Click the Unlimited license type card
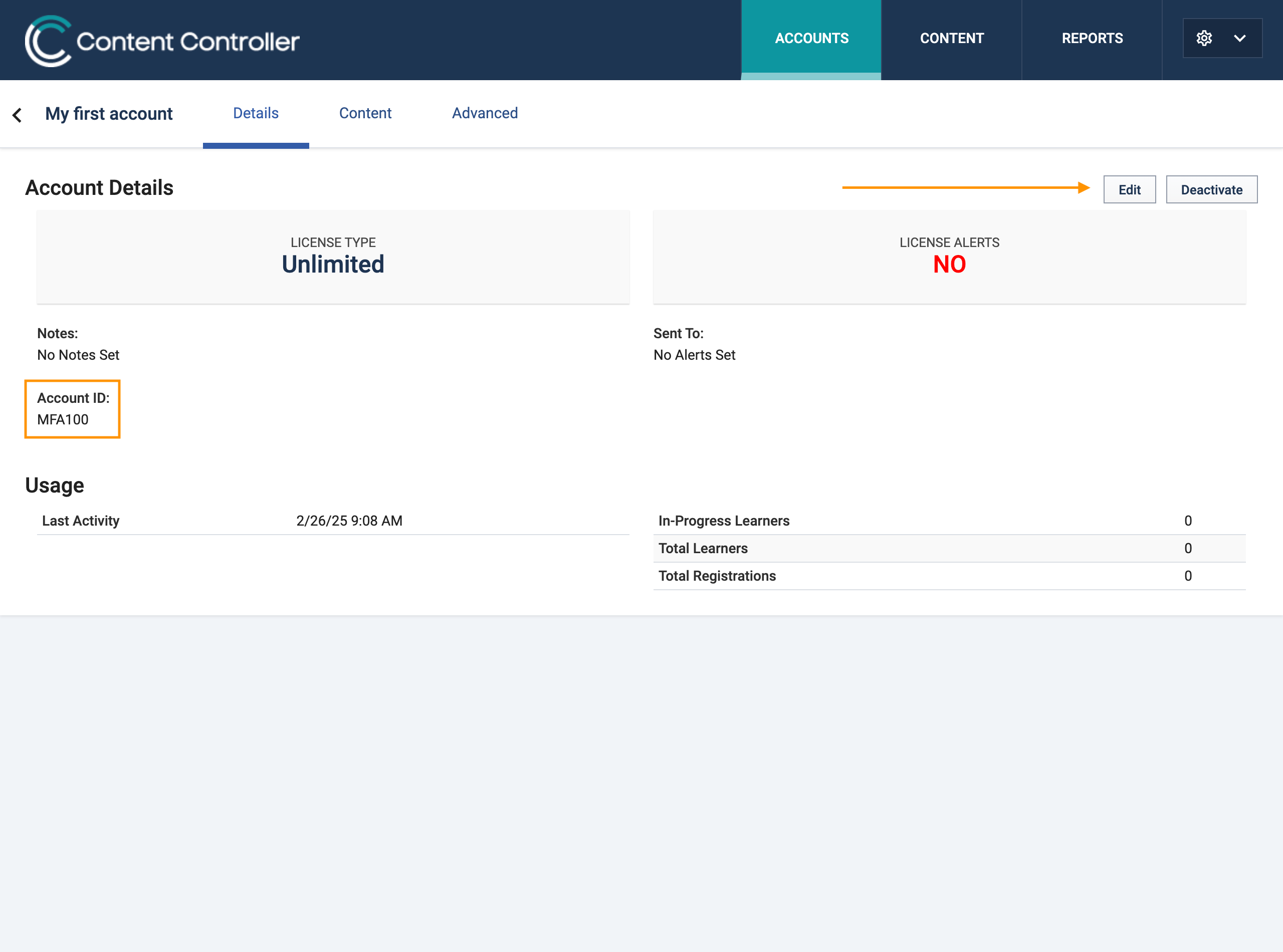This screenshot has height=952, width=1283. (x=333, y=257)
